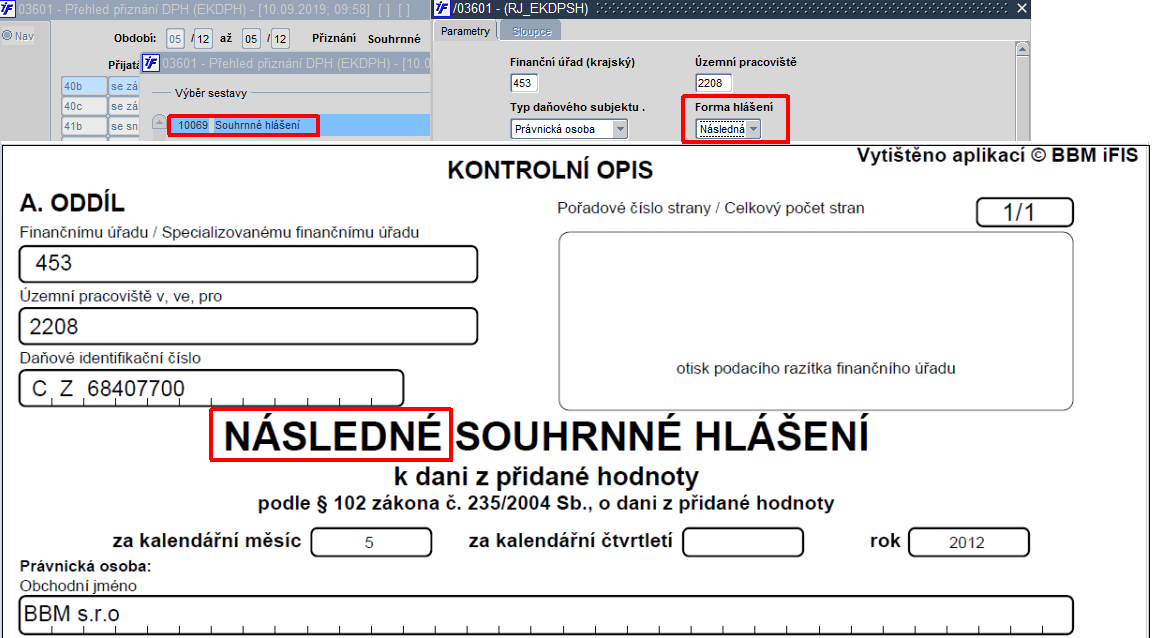Image resolution: width=1155 pixels, height=638 pixels.
Task: Click the iFIS icon in the RJ_EKDPSH title bar
Action: point(442,9)
